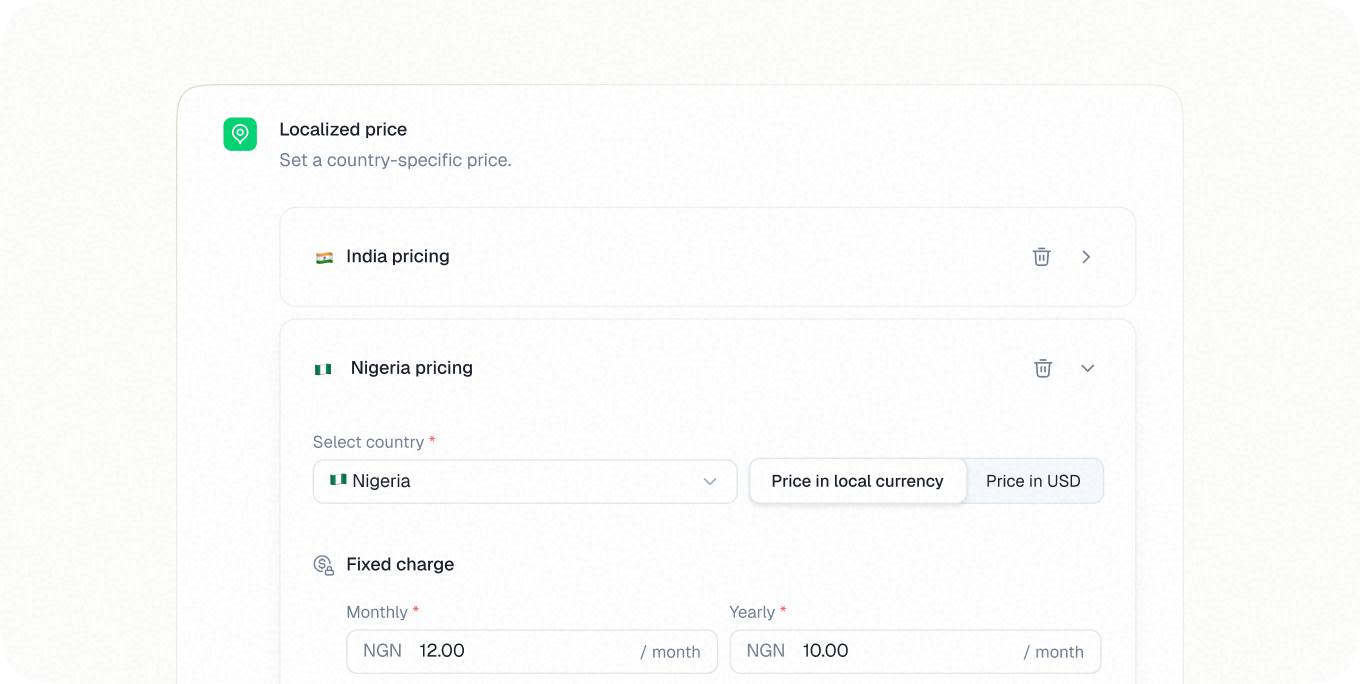Click the Price in local currency tab label

pos(857,481)
